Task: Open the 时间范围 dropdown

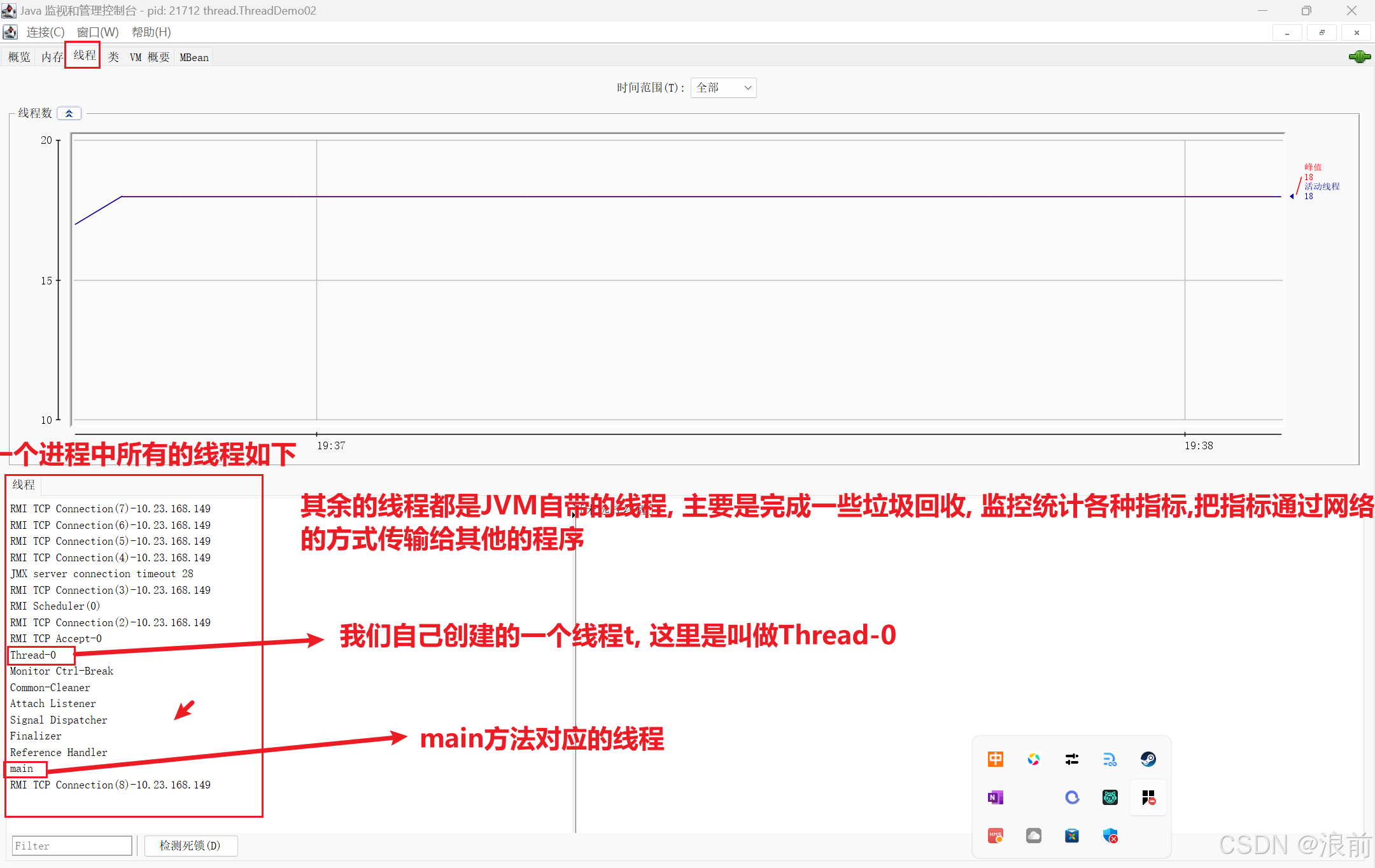Action: pyautogui.click(x=723, y=88)
